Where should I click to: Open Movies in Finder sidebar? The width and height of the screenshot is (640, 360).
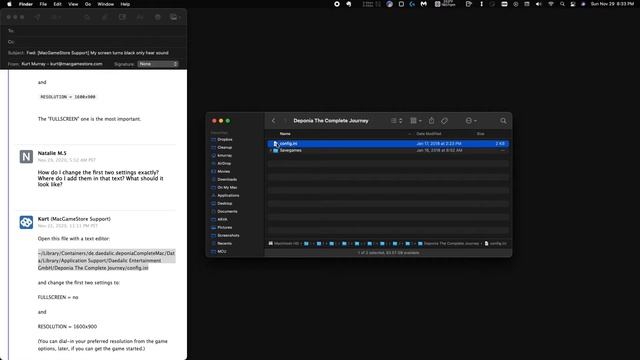click(x=223, y=171)
